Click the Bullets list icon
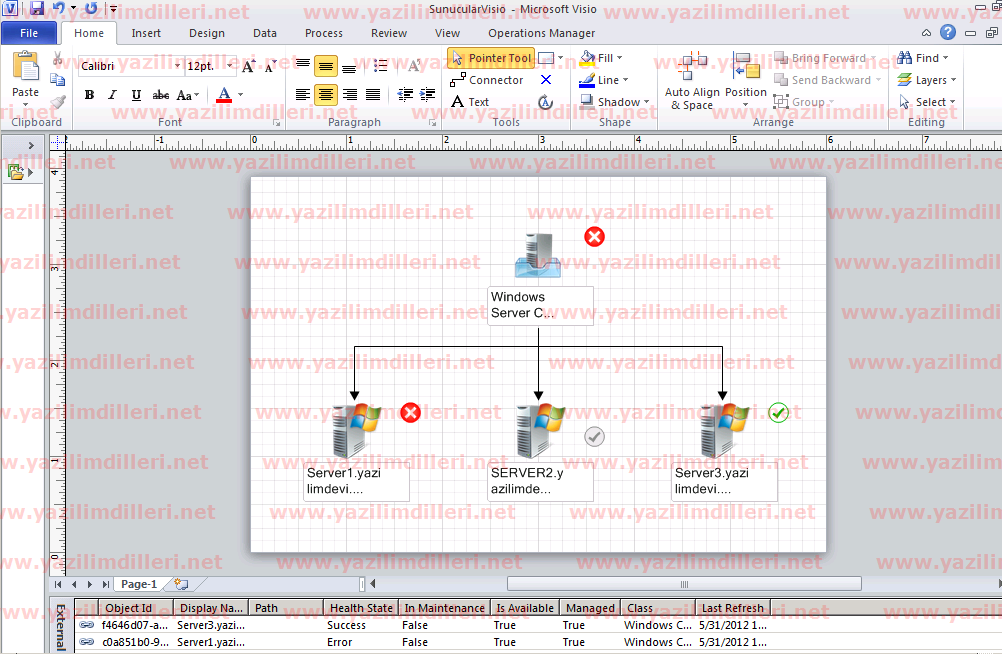The image size is (1002, 654). [x=381, y=67]
